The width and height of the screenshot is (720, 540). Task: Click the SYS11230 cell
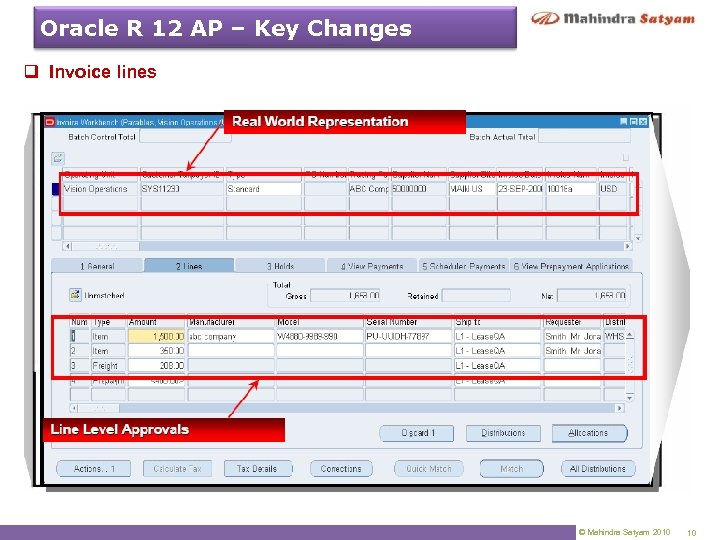point(182,189)
